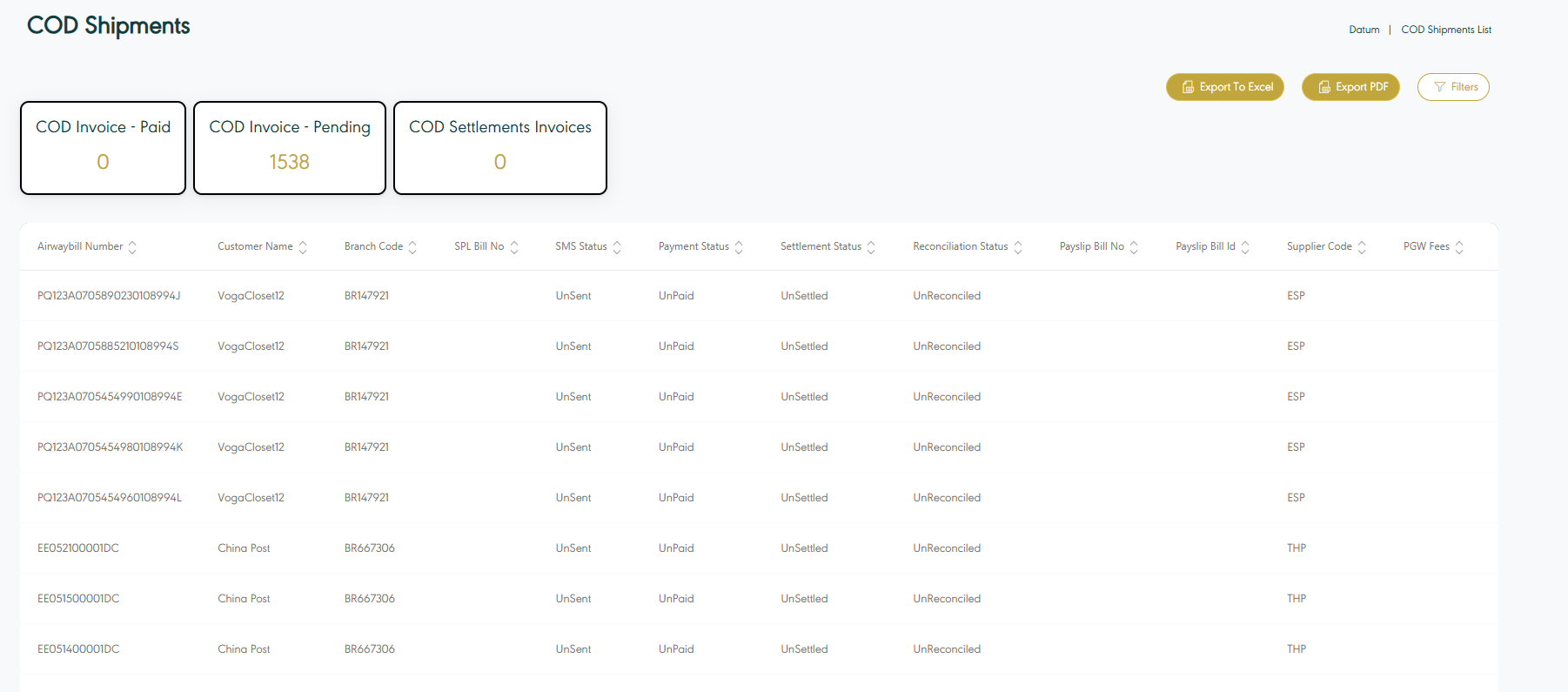Click the Branch Code sort arrows

coord(412,247)
